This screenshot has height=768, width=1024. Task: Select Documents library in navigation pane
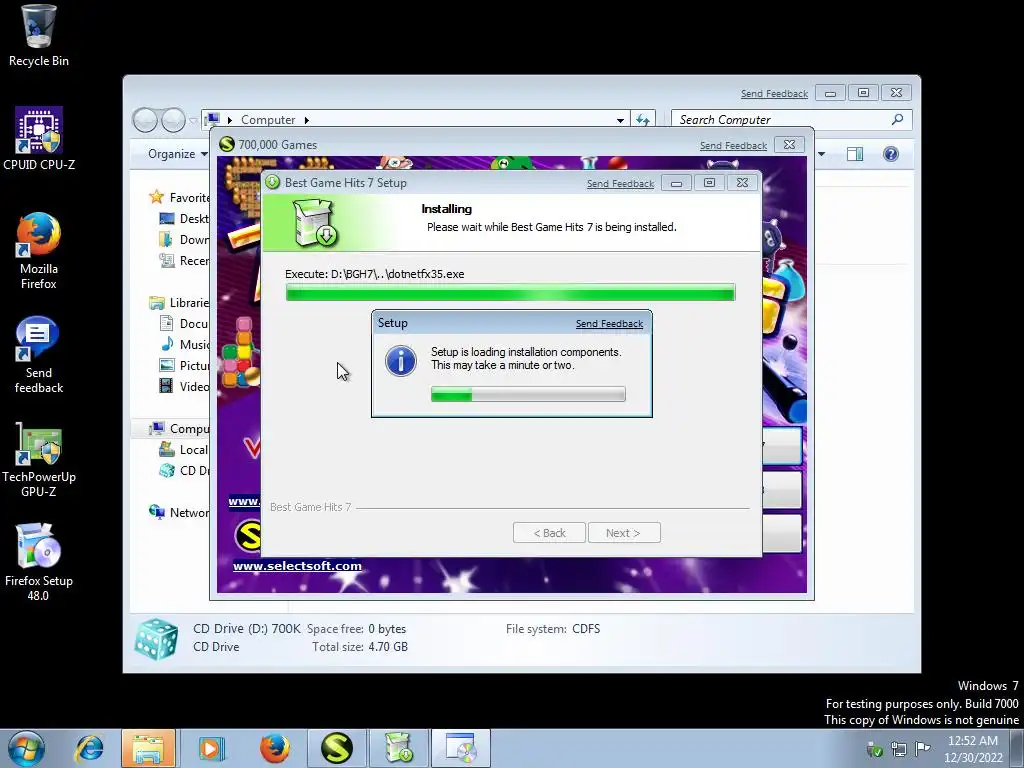pos(185,323)
